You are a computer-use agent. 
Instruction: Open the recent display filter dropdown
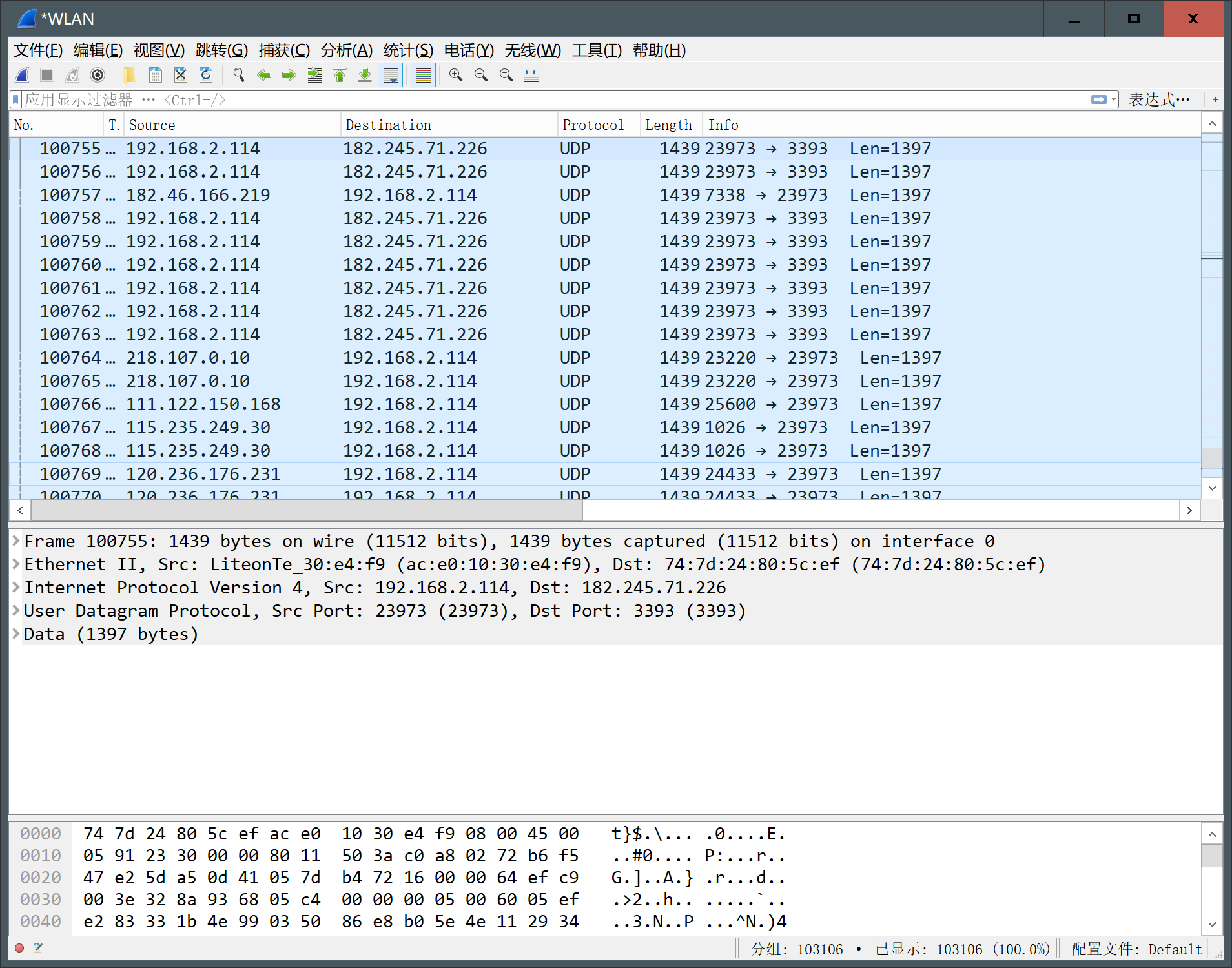point(1114,99)
